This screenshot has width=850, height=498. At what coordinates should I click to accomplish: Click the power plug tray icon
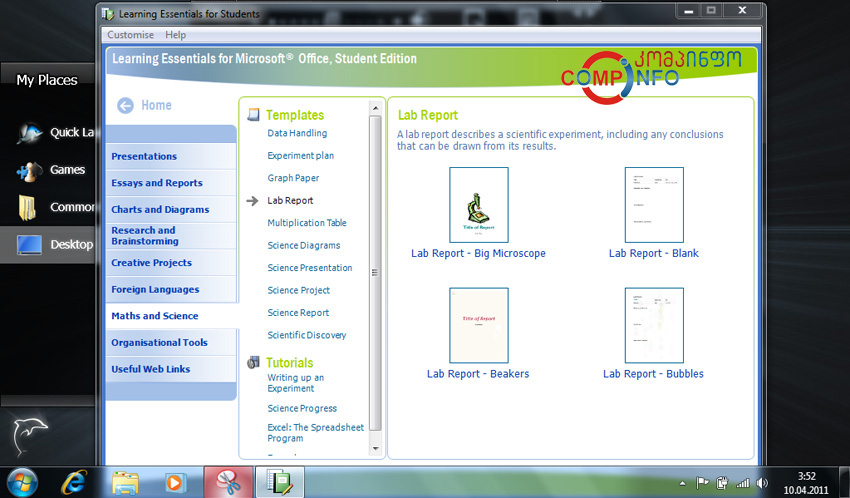[x=722, y=483]
